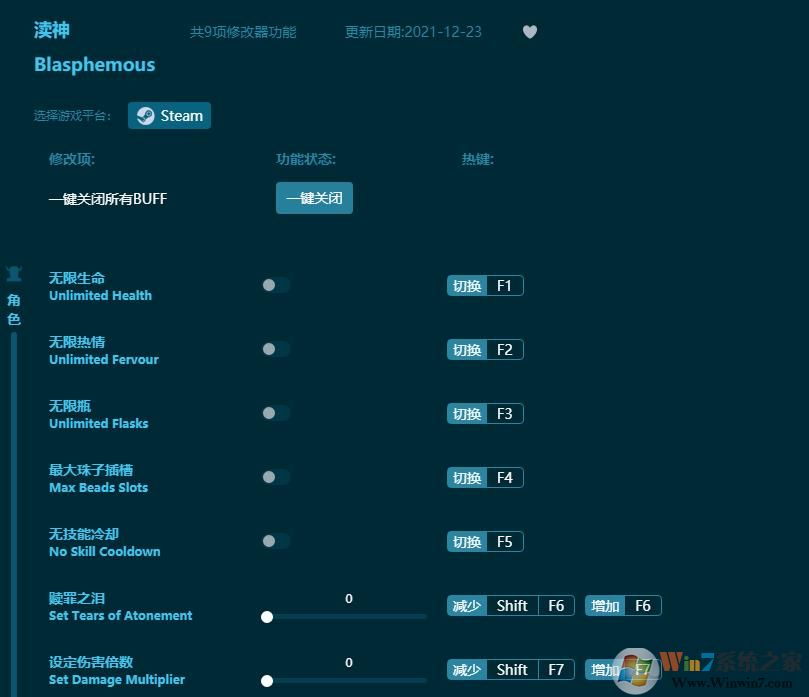Activate the Max Beads Slots switch

point(276,477)
